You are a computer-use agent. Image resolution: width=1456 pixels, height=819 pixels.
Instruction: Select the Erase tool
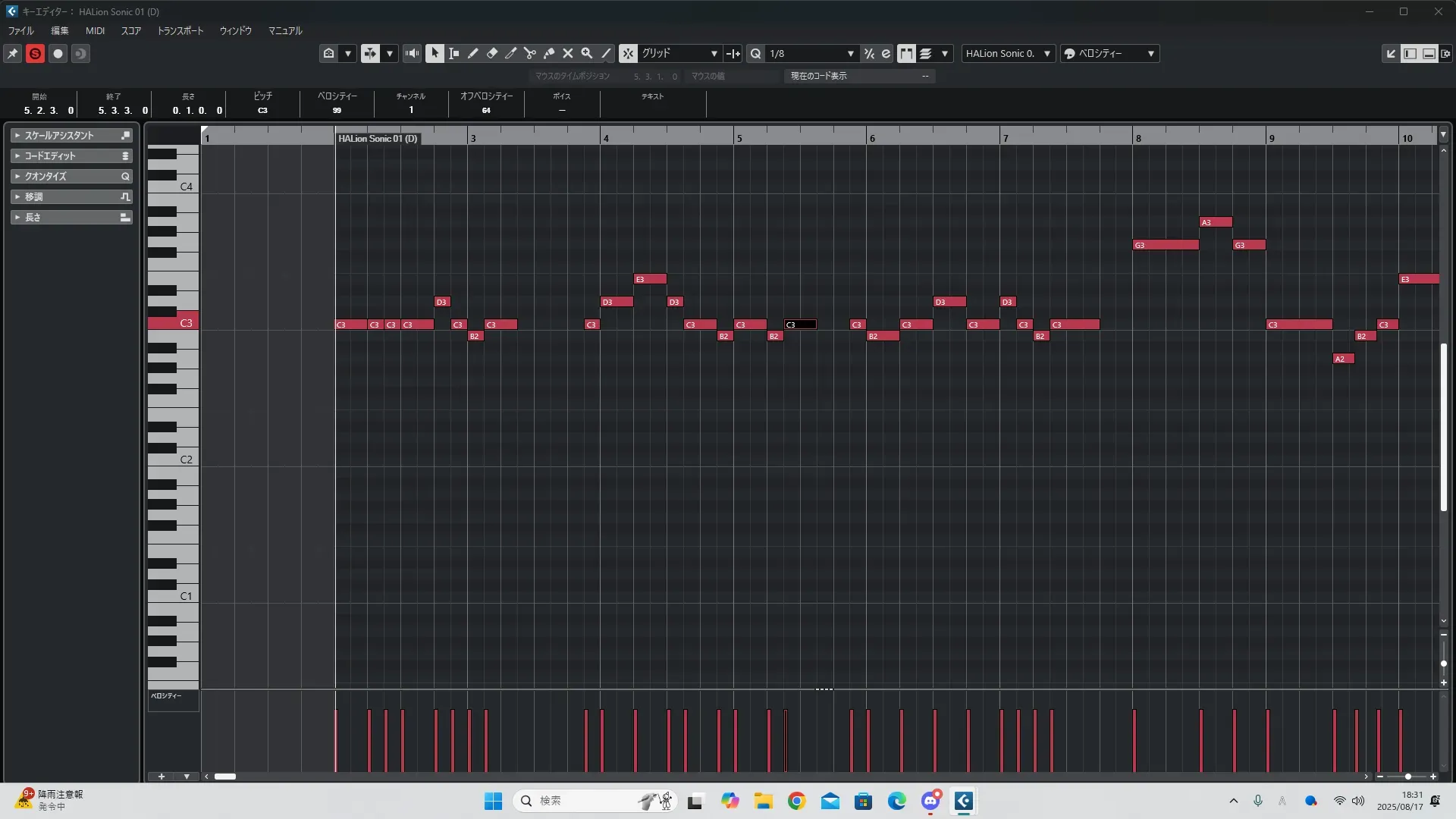point(492,53)
